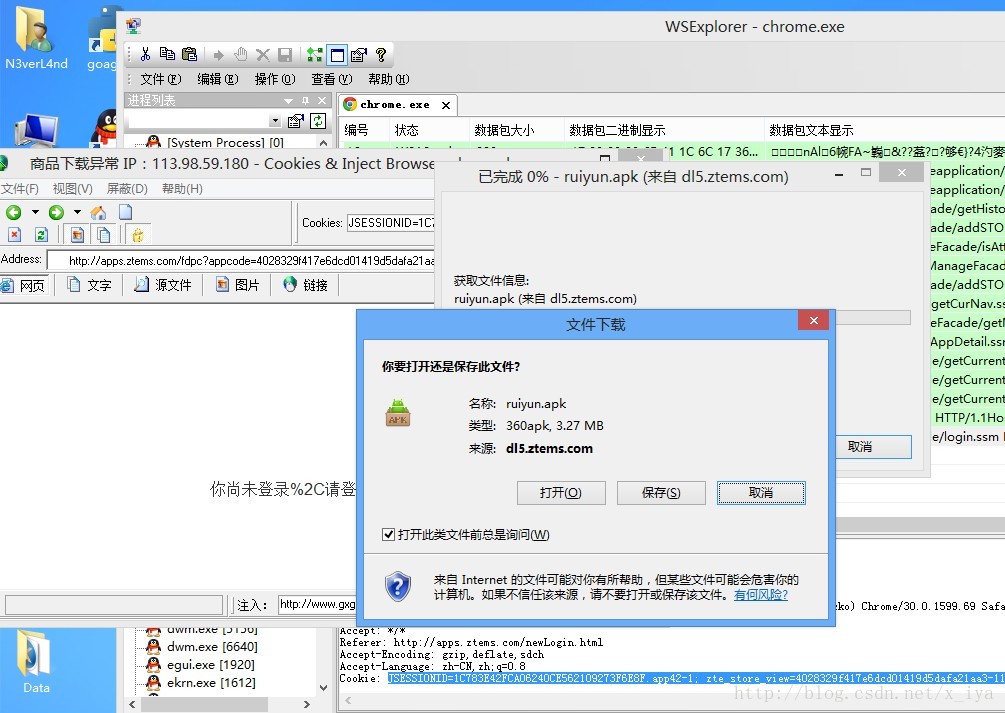Switch to the 链接 tab in browser

(x=306, y=285)
